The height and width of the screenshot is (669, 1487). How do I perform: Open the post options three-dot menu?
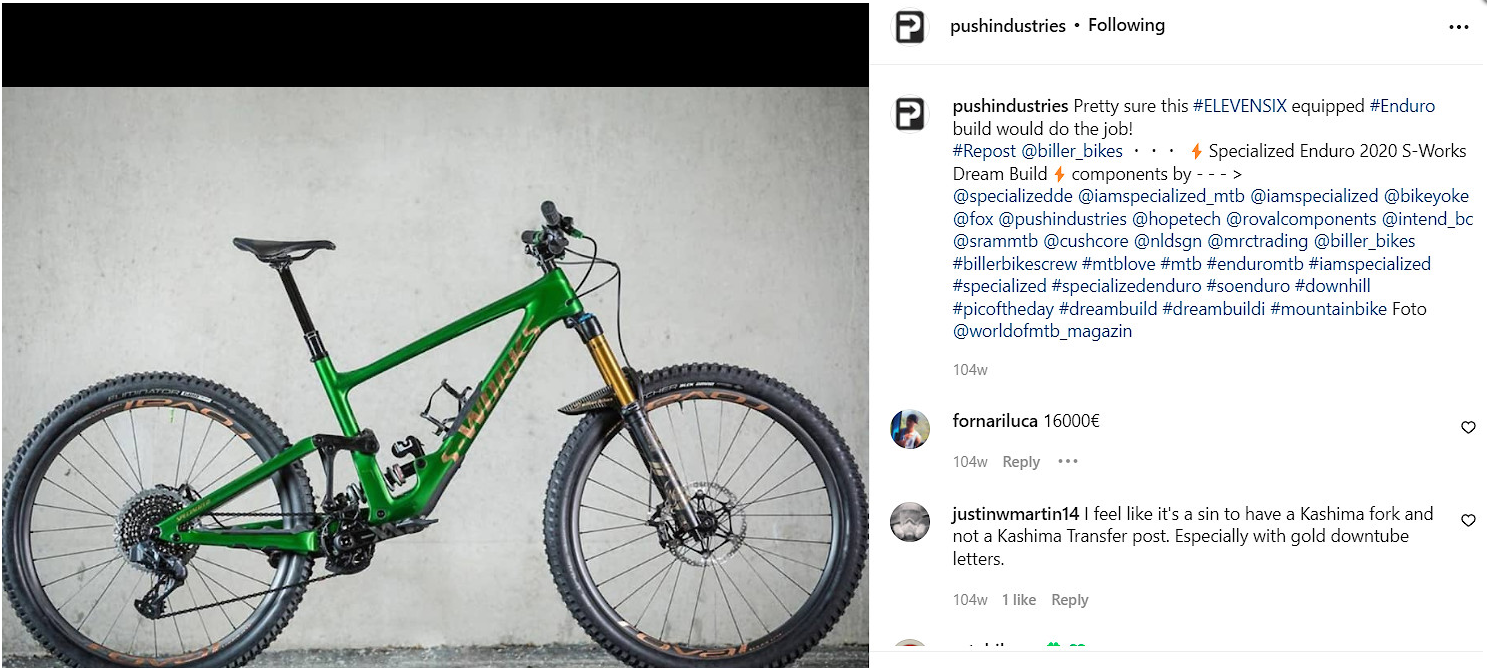tap(1458, 28)
